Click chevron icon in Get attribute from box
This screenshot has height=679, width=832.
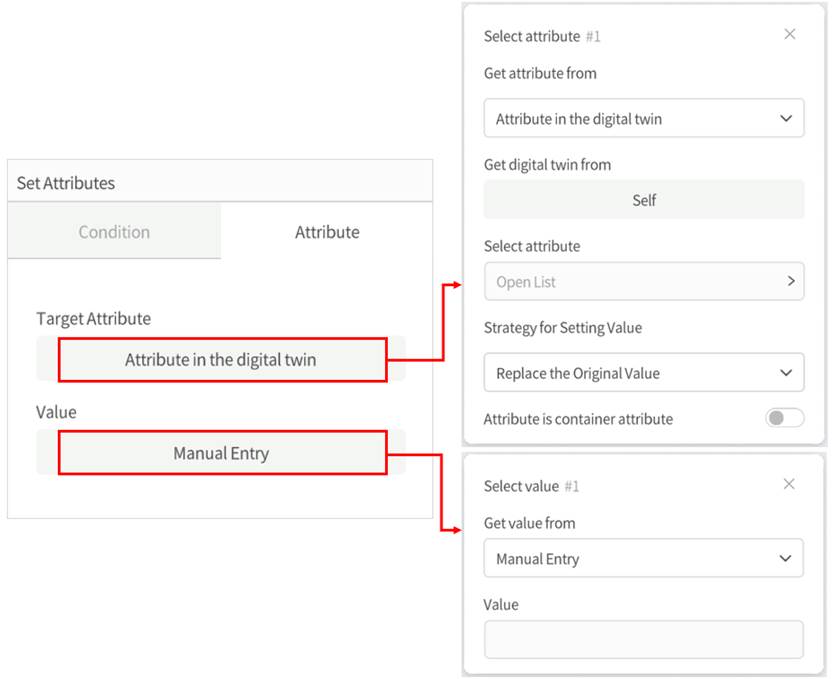click(x=786, y=119)
